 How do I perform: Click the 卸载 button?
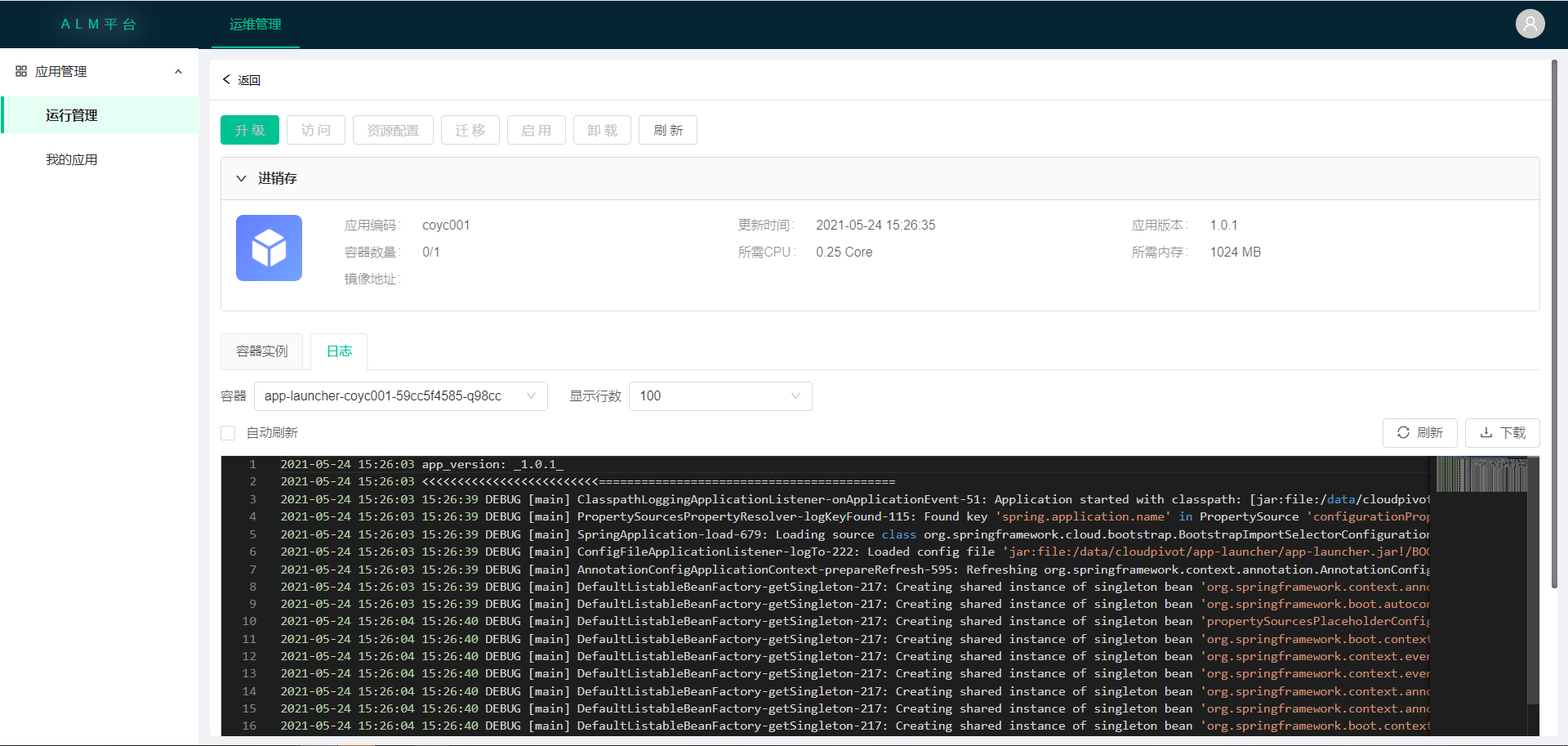(x=603, y=130)
